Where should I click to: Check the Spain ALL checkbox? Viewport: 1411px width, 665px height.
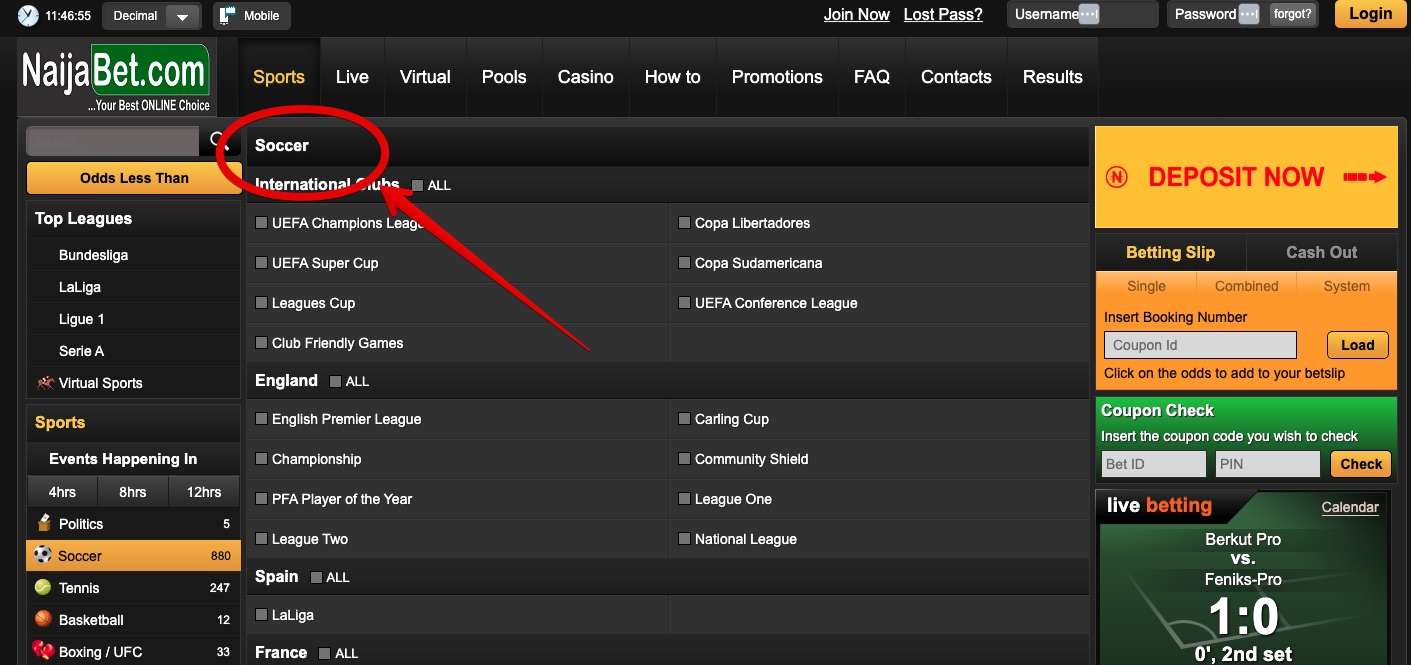pyautogui.click(x=316, y=577)
